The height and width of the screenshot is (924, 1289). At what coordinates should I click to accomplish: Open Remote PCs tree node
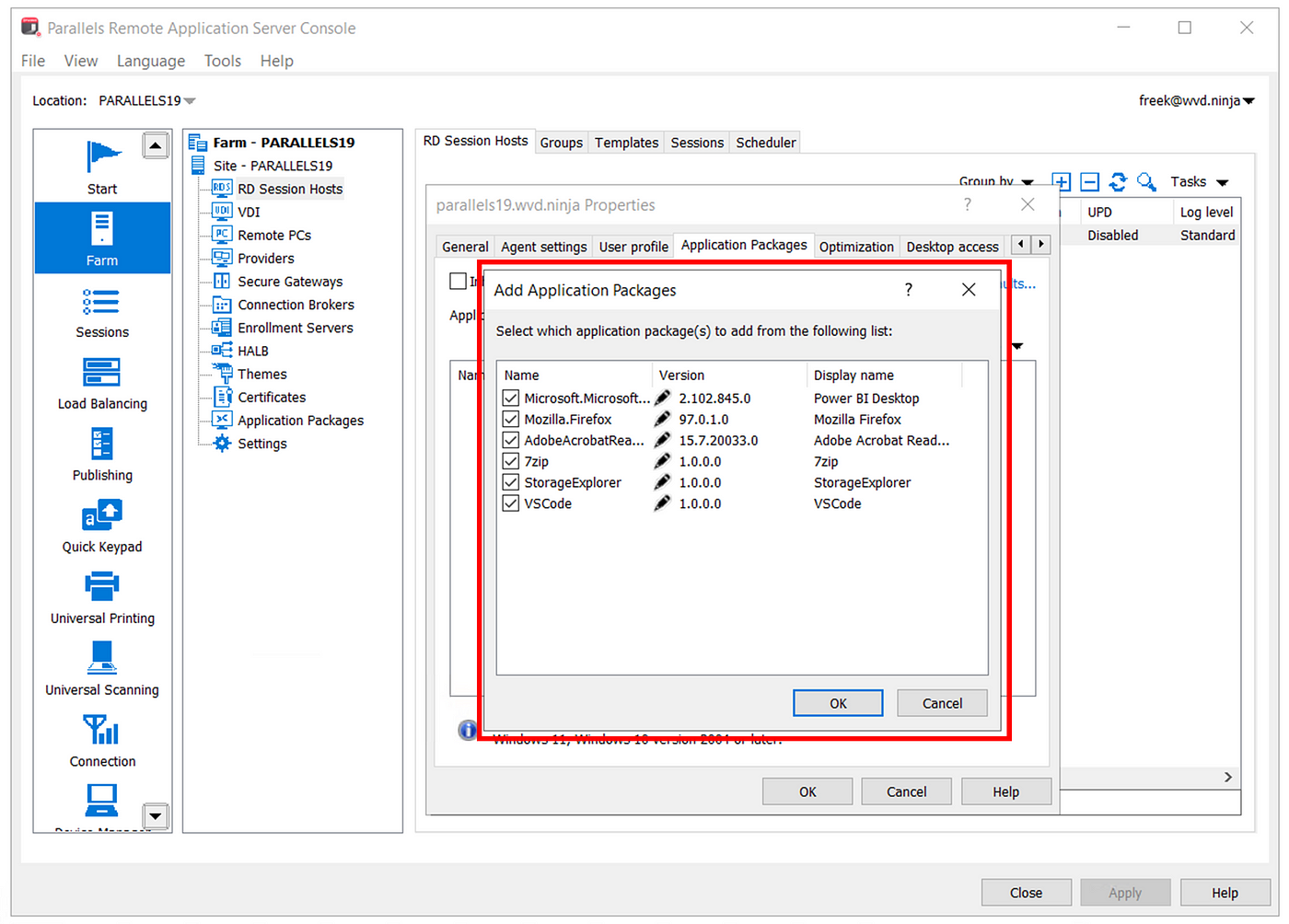[274, 235]
